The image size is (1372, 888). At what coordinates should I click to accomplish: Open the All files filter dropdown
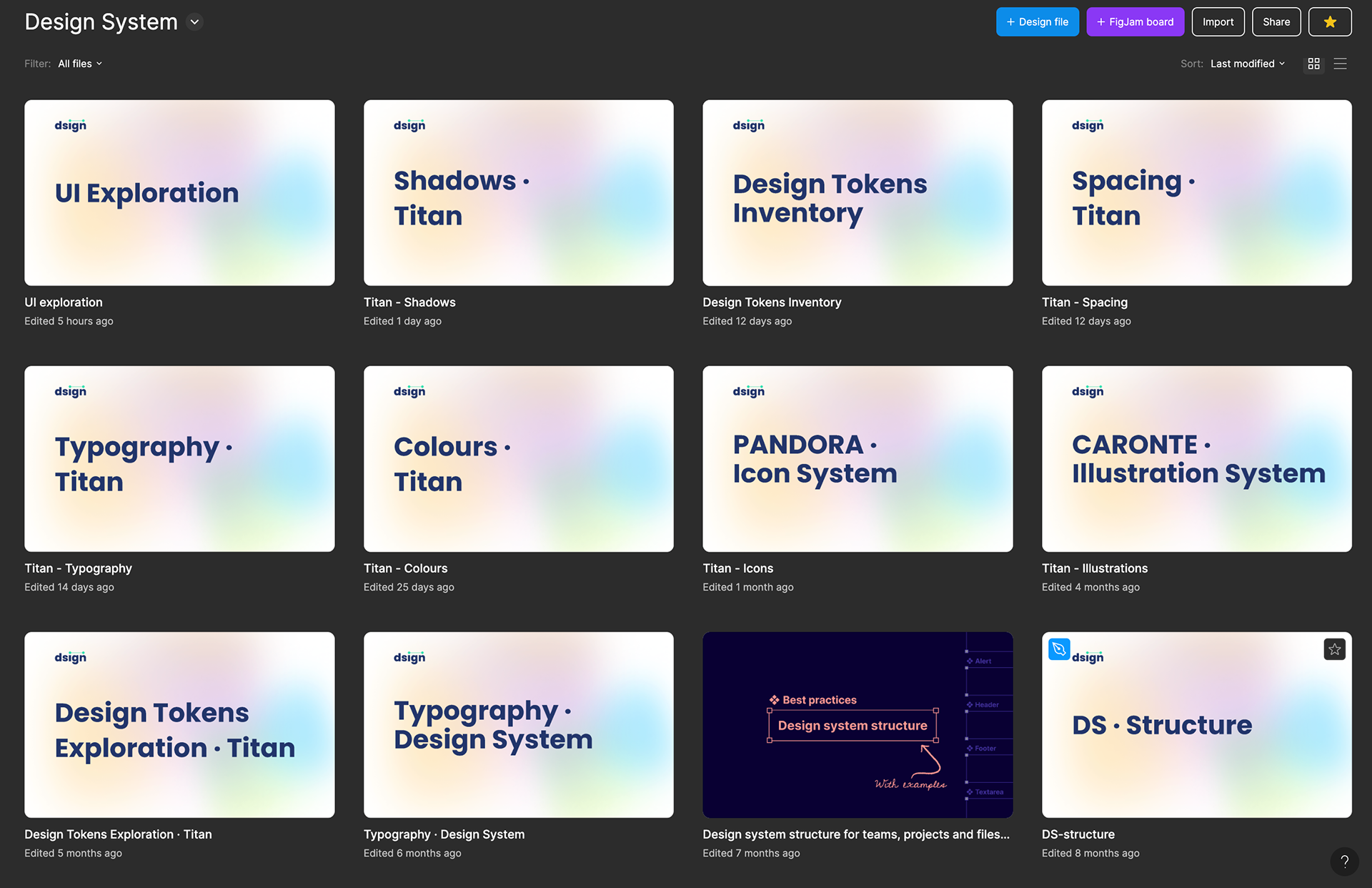click(x=80, y=64)
